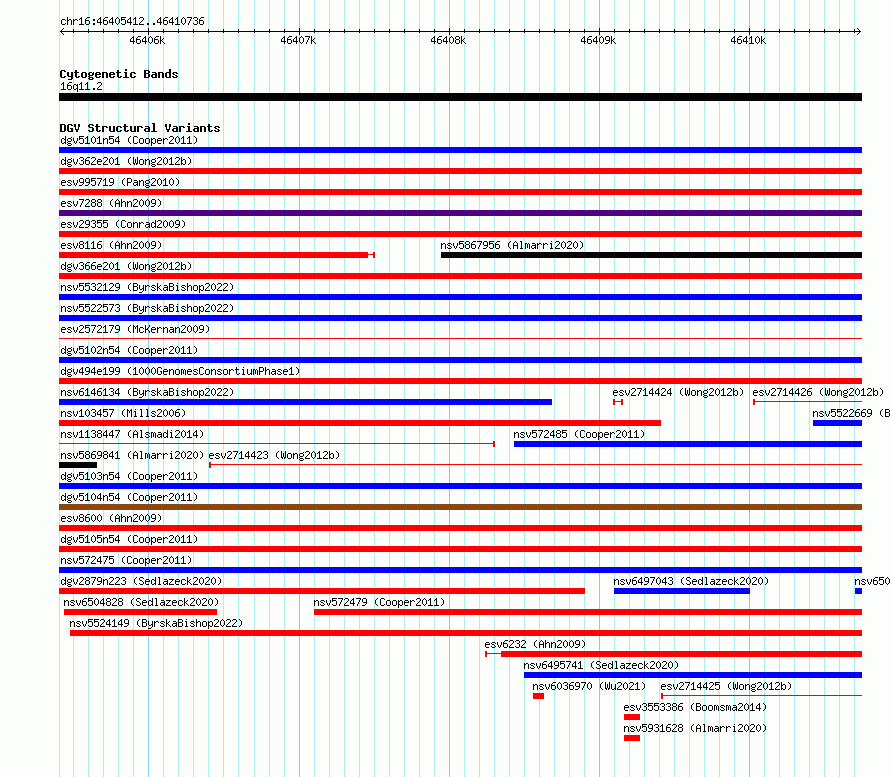This screenshot has height=777, width=890.
Task: Select nsv6146134 (ByrskaBishop2022) label
Action: [147, 392]
